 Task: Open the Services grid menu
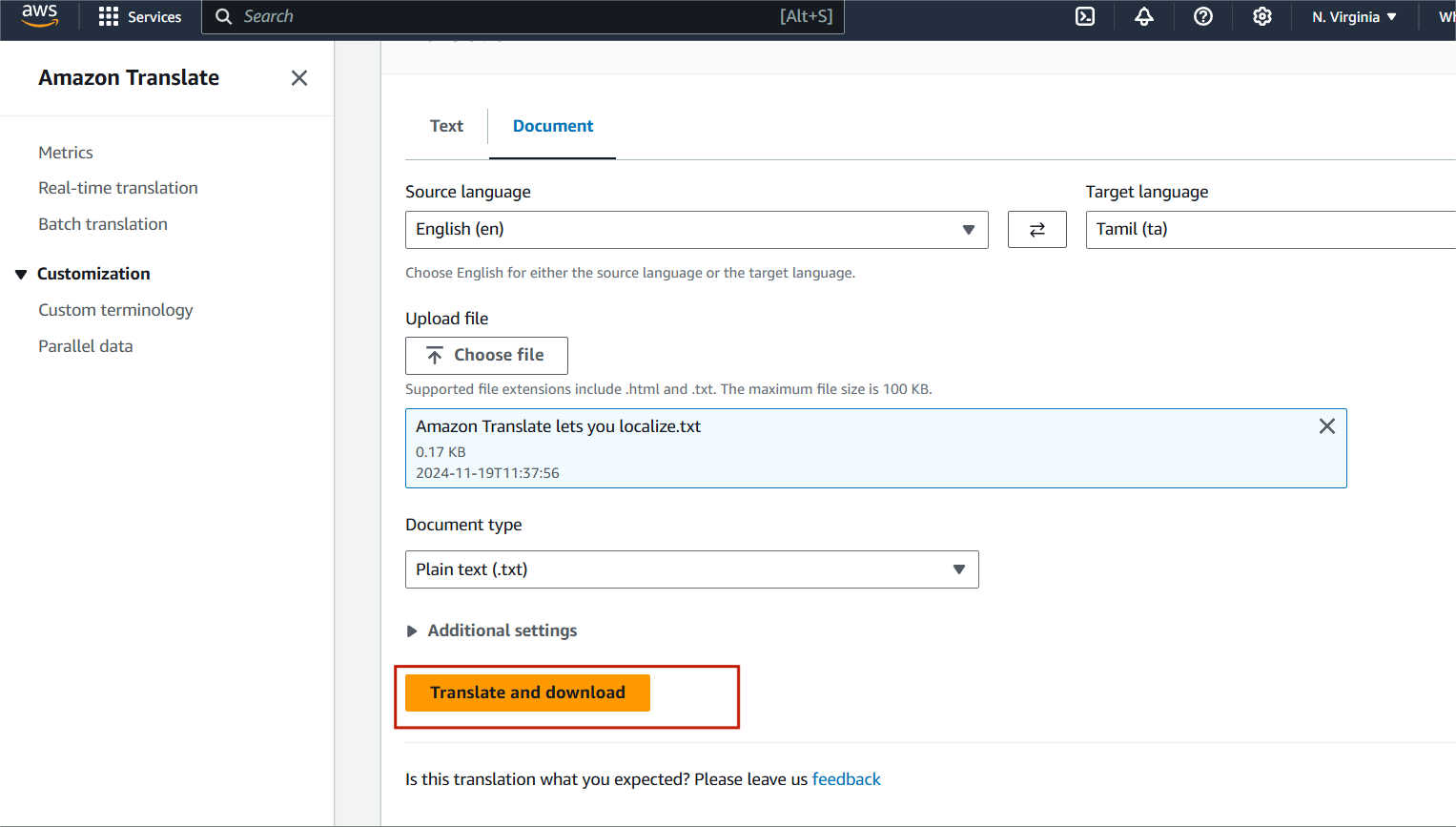[x=109, y=16]
